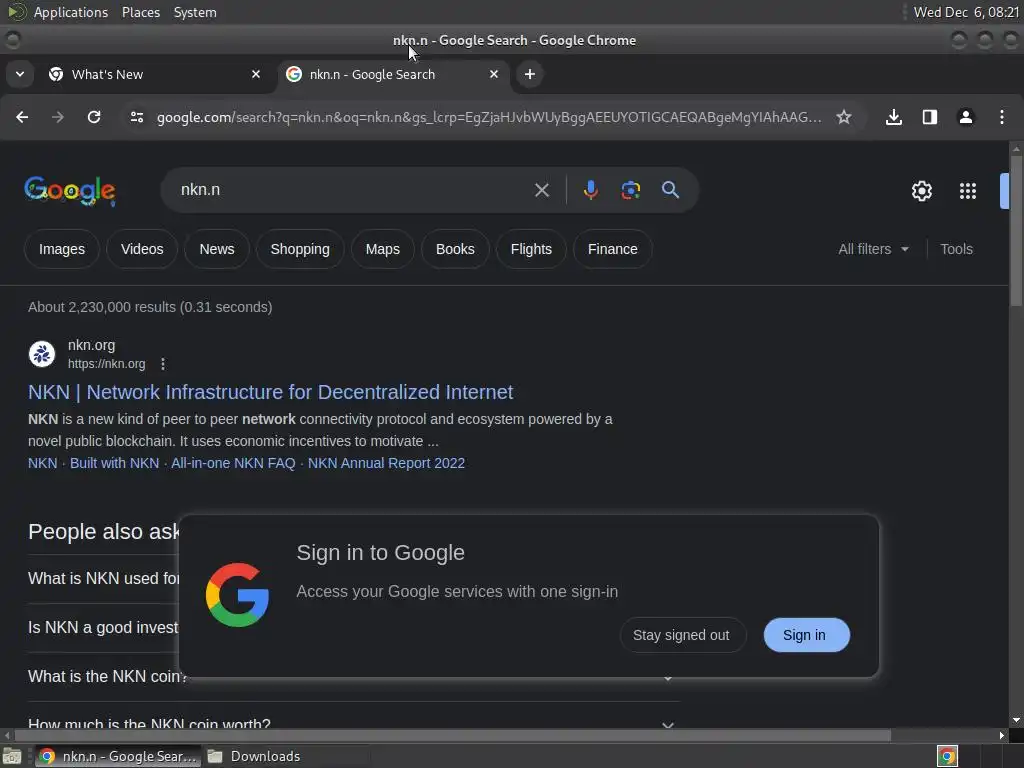Click Chrome tray icon in bottom panel
The height and width of the screenshot is (768, 1024).
click(947, 756)
